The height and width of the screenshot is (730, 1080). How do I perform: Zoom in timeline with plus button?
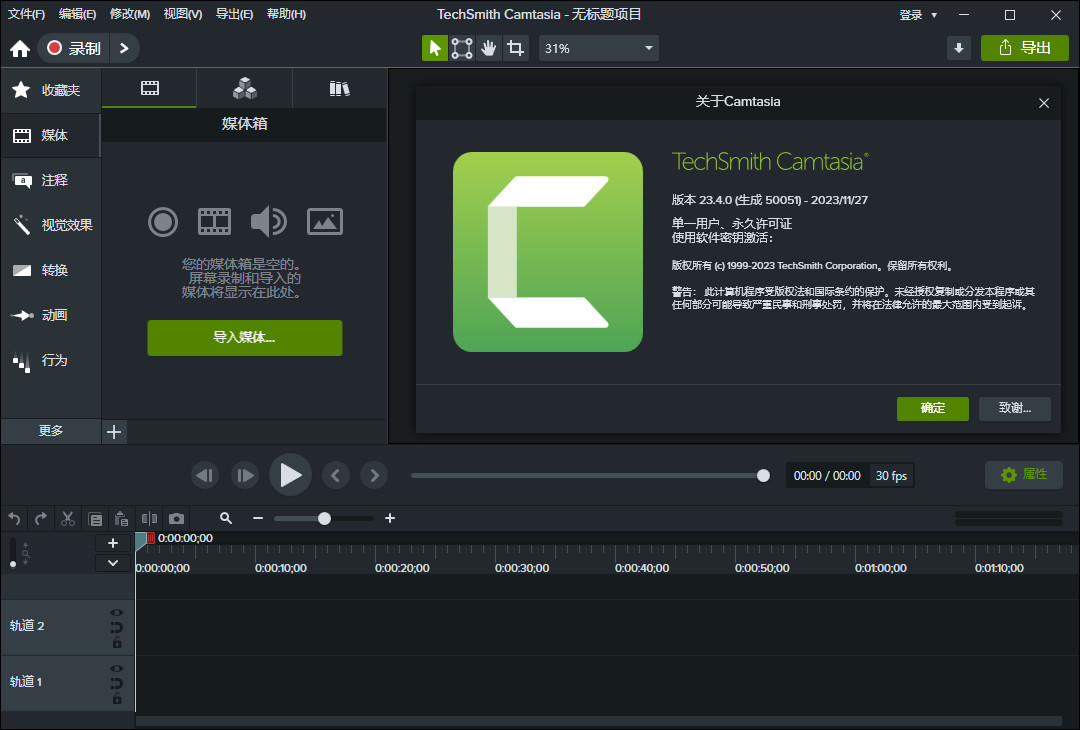pyautogui.click(x=390, y=518)
